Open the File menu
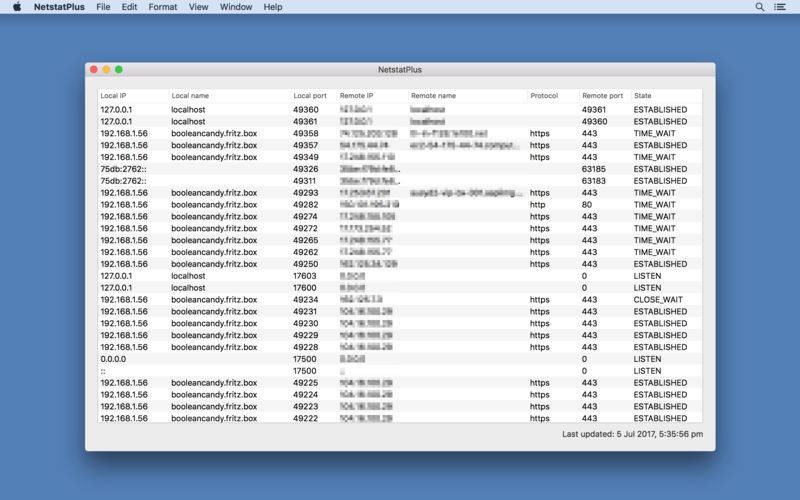 click(103, 7)
